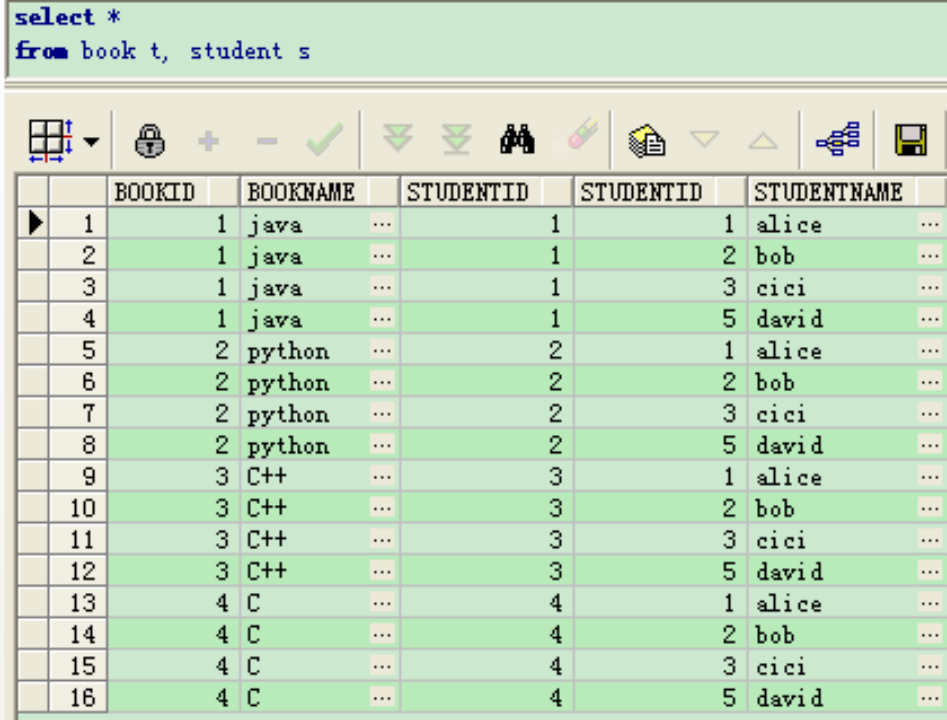Click the book STUDENTID cell in row 14

(x=486, y=634)
